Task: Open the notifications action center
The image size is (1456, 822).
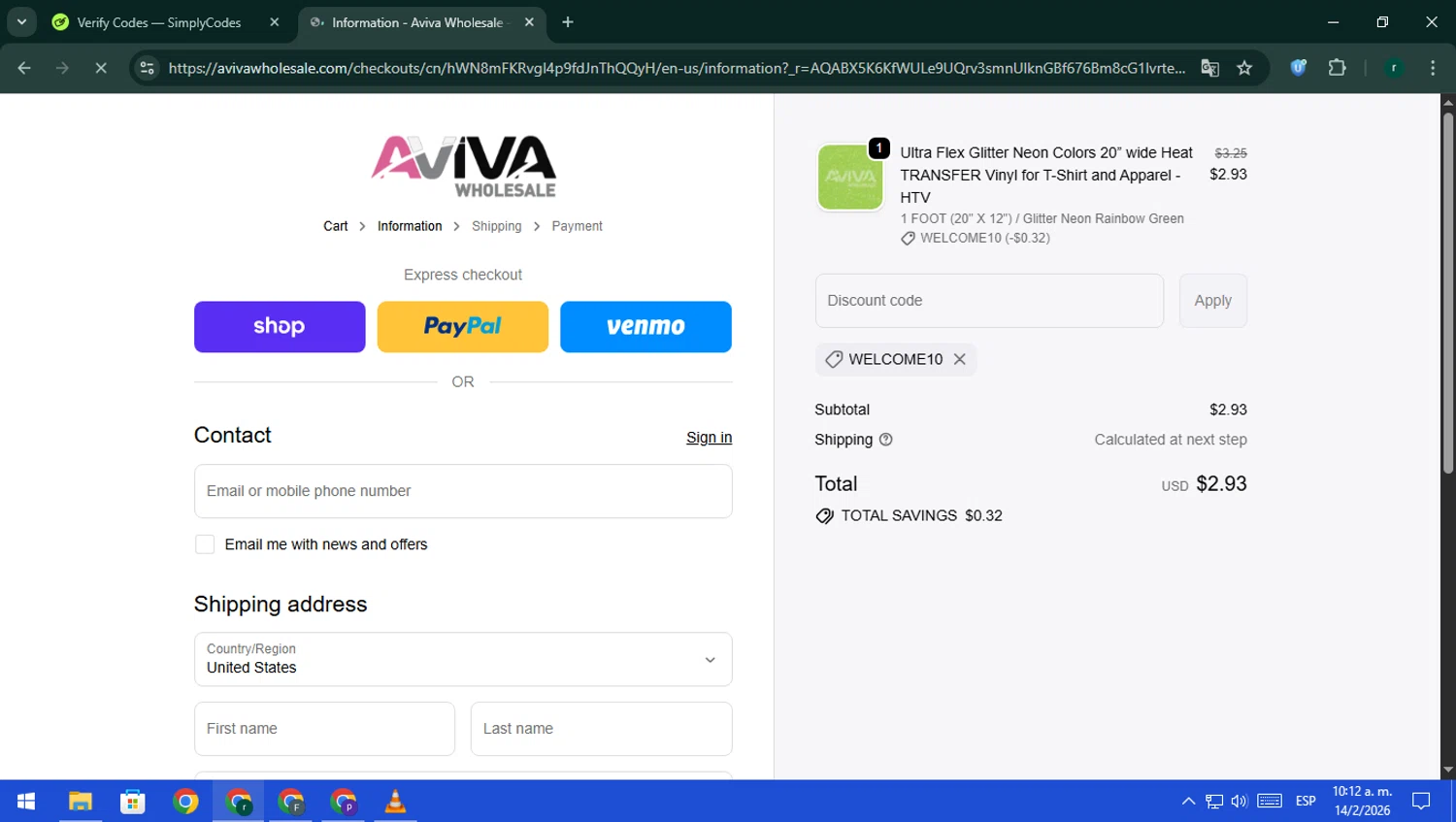Action: (x=1422, y=802)
